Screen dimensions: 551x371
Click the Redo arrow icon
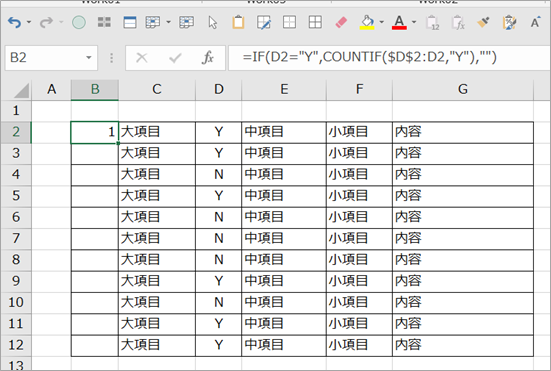coord(46,23)
